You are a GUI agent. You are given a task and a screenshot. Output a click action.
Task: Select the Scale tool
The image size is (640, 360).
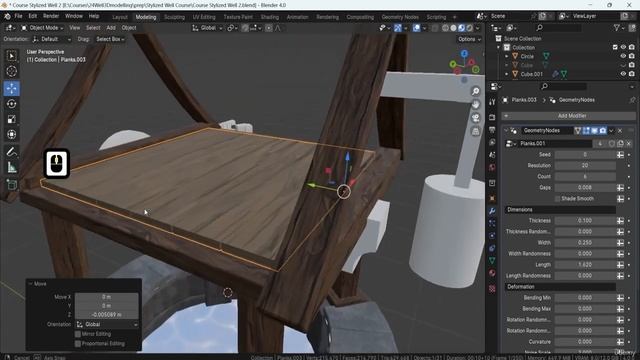coord(11,119)
